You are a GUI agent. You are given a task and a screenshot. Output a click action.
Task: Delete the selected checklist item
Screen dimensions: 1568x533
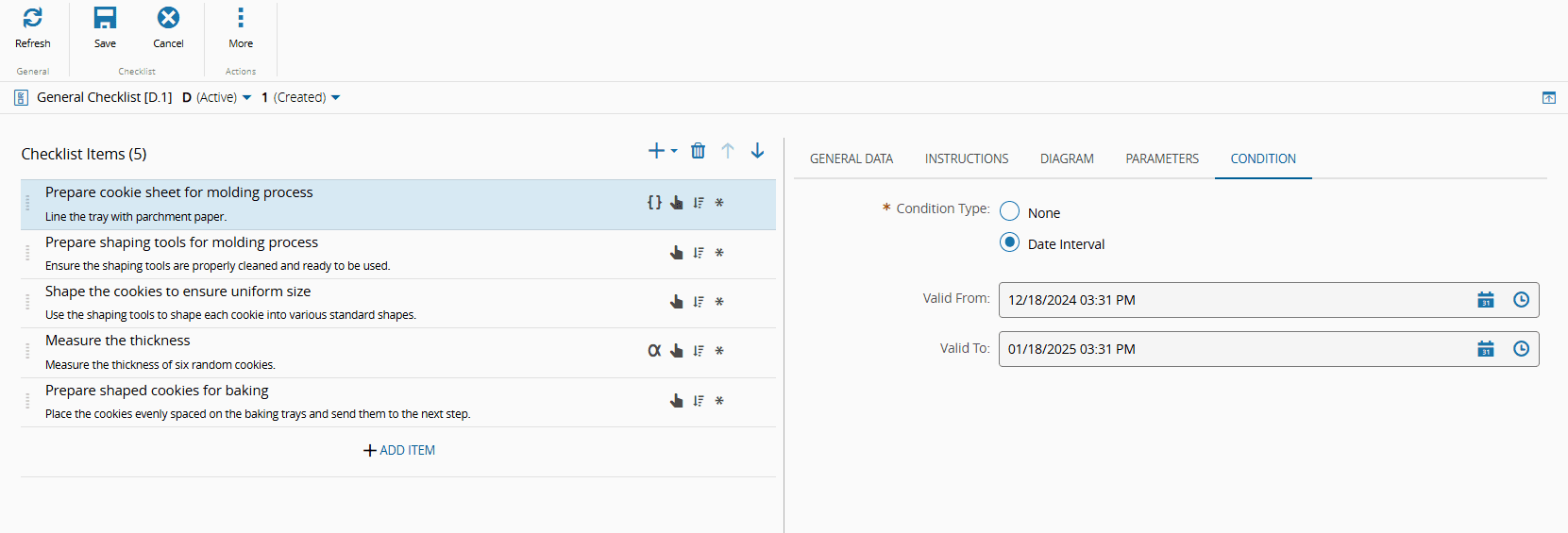click(698, 151)
